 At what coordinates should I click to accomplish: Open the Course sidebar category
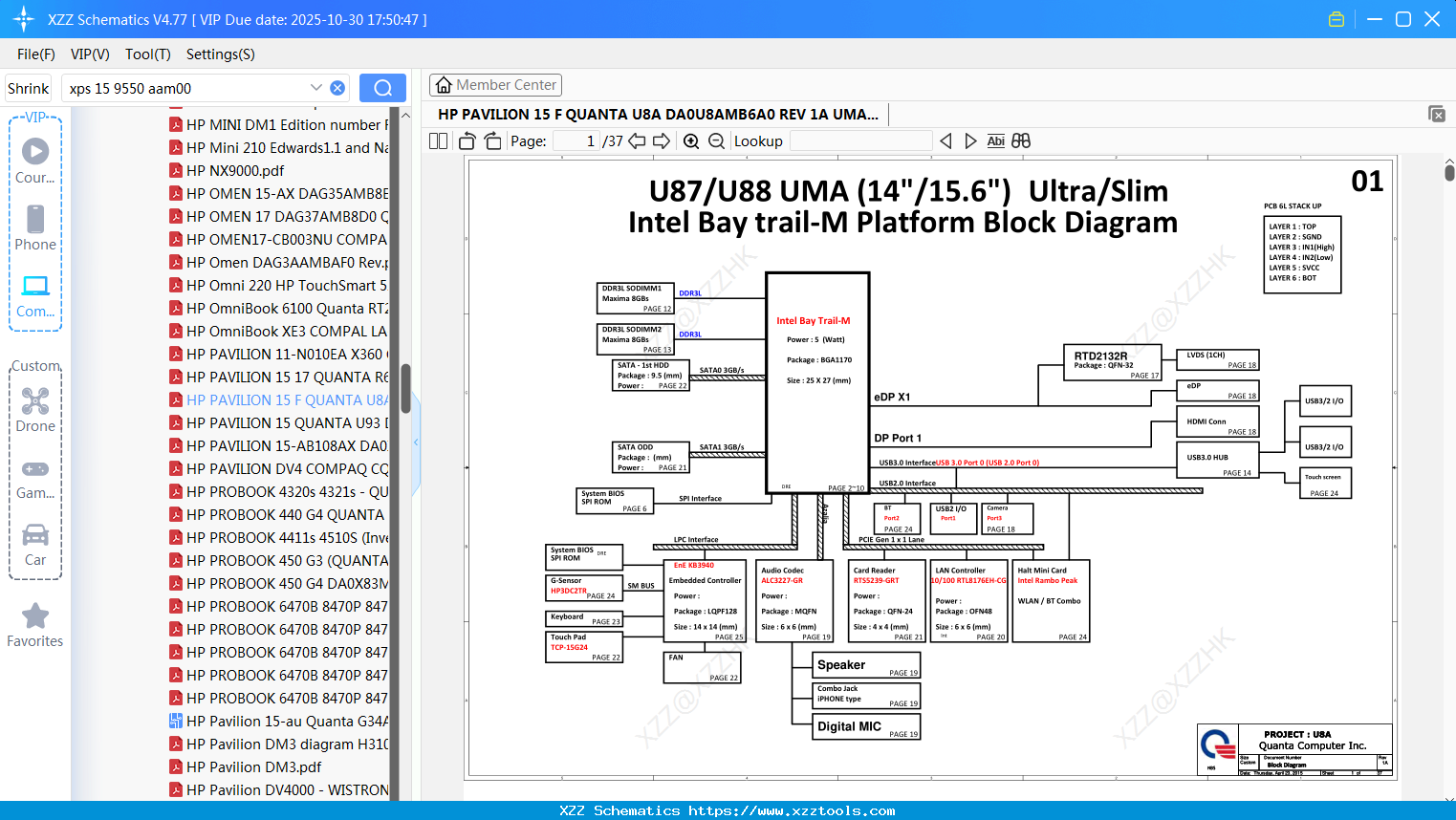[35, 161]
